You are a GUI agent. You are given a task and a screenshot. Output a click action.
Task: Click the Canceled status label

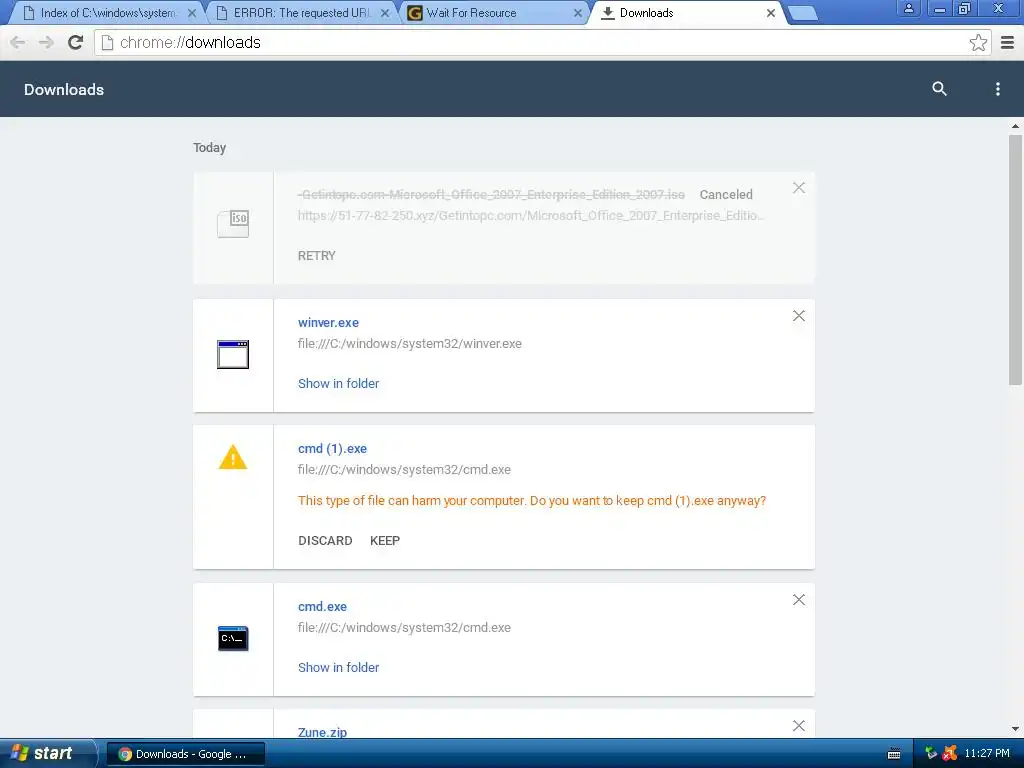(726, 195)
